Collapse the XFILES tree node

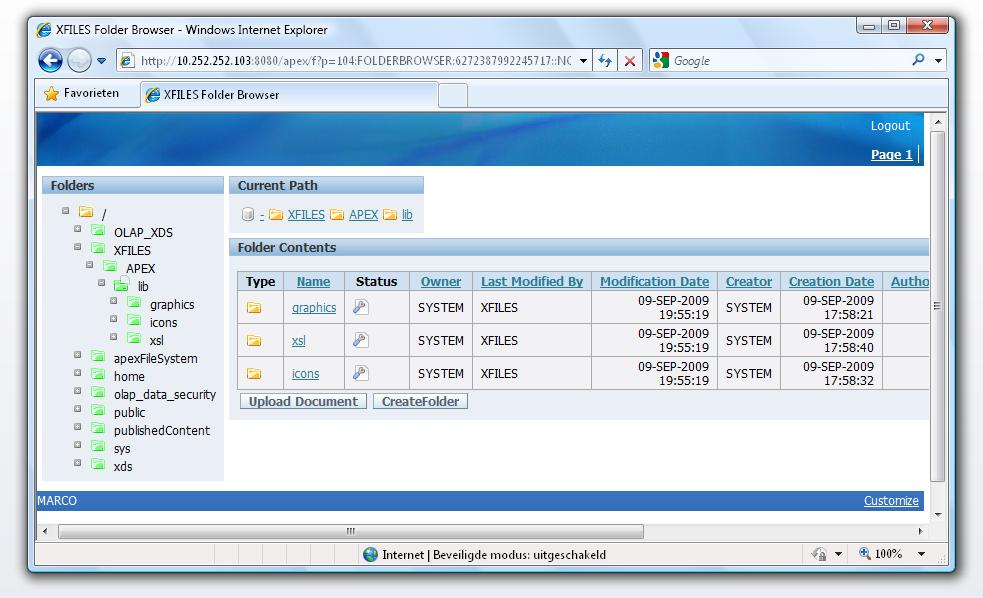[78, 248]
